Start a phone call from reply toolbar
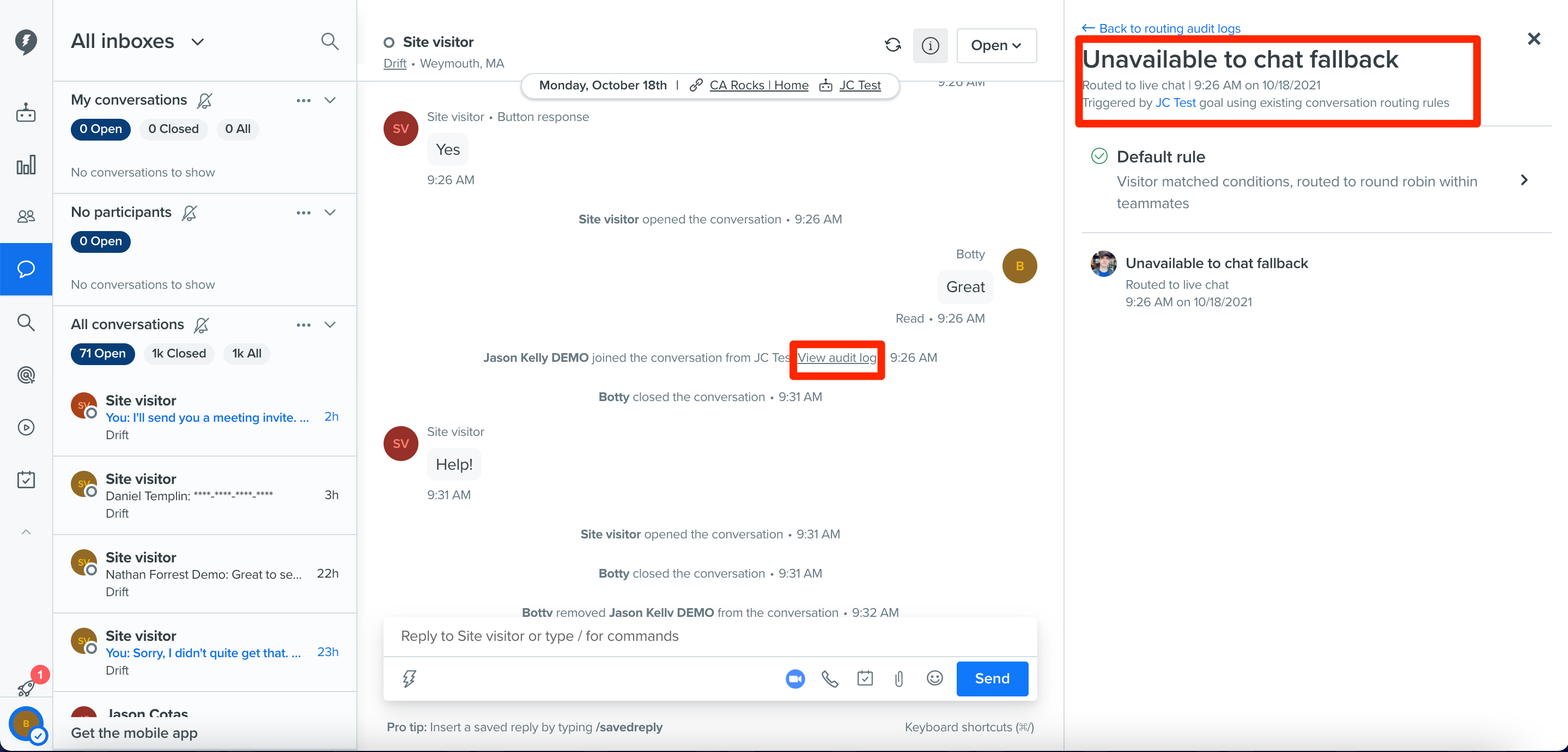This screenshot has width=1568, height=752. click(829, 678)
